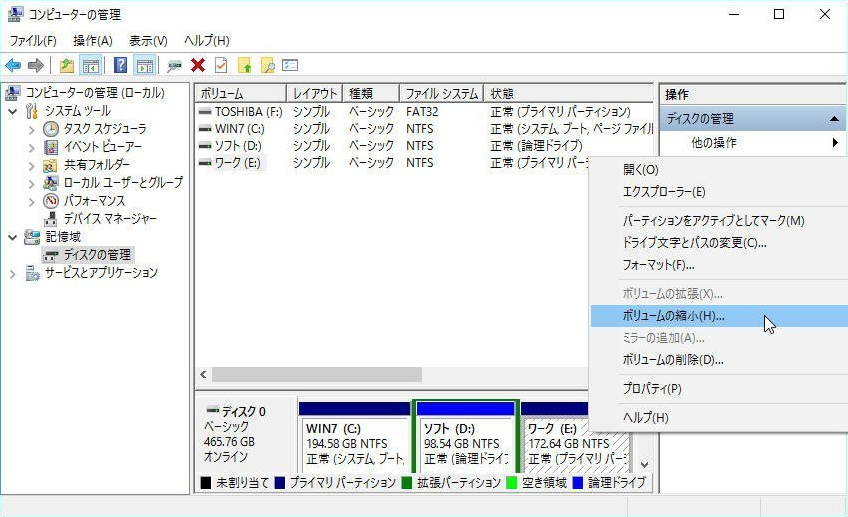Screen dimensions: 848x517
Task: Sort by the レイアウト column header
Action: [x=314, y=94]
